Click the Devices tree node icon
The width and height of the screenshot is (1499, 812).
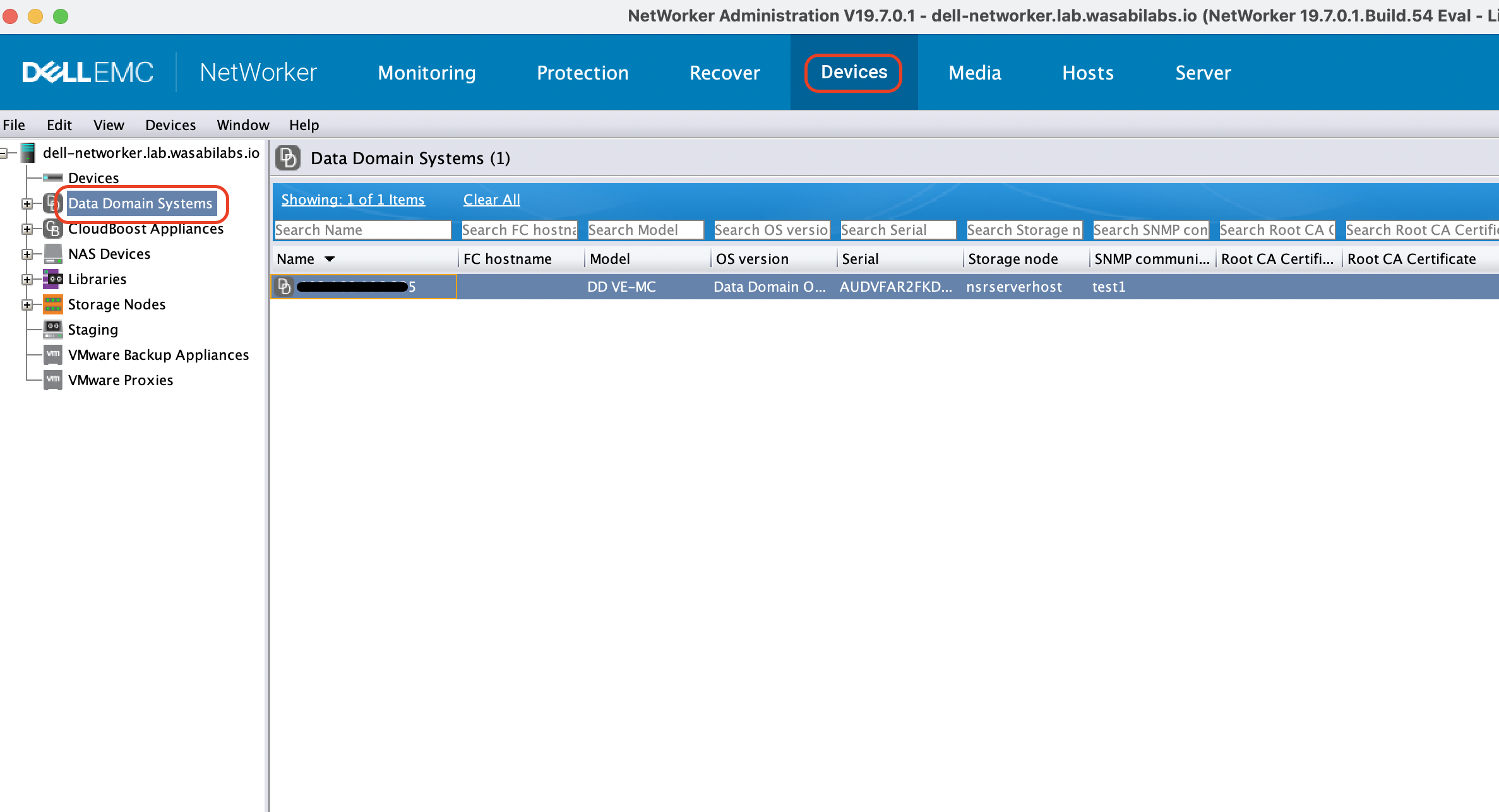coord(53,178)
